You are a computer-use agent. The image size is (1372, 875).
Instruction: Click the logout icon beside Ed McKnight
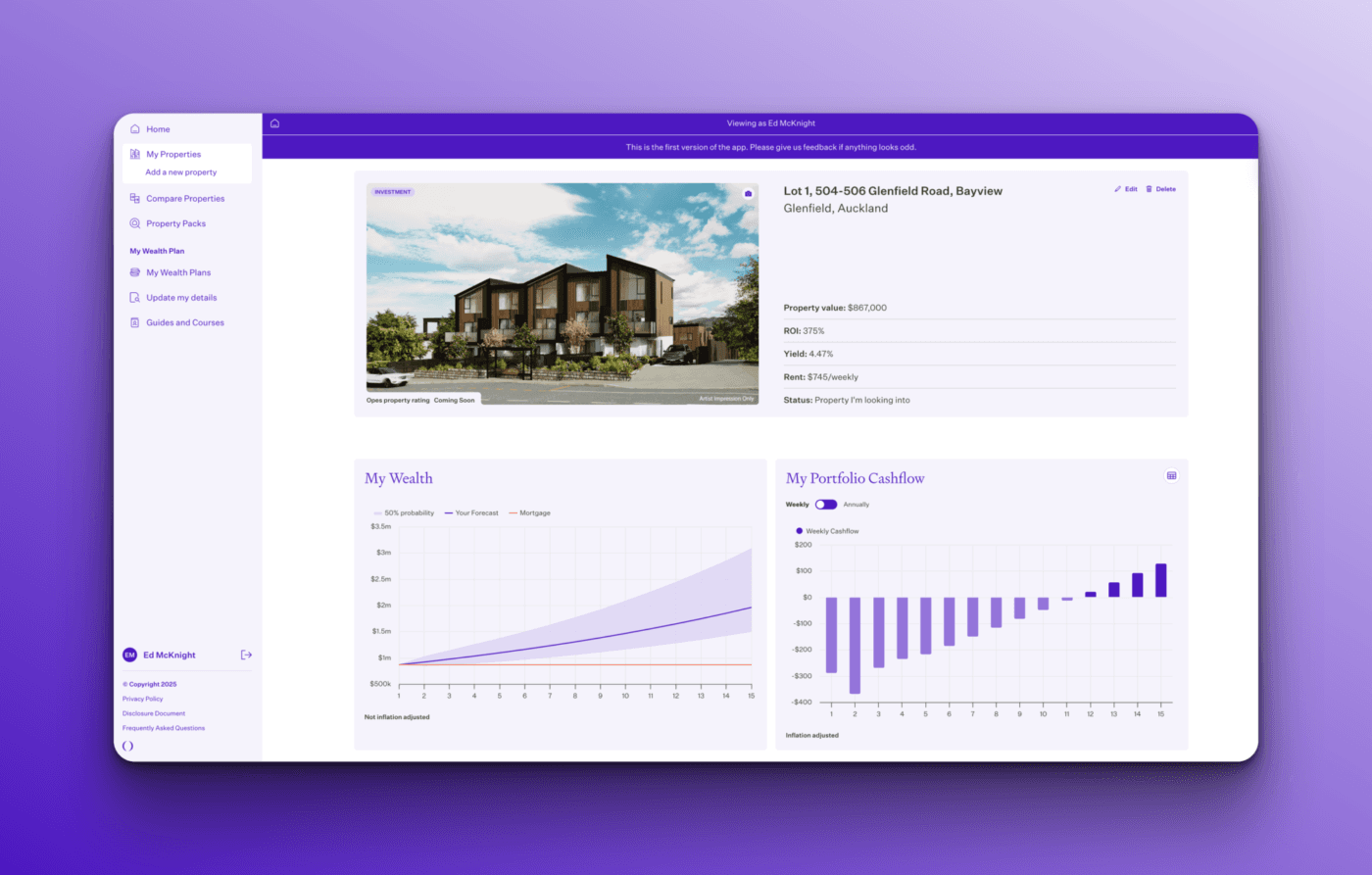coord(246,655)
